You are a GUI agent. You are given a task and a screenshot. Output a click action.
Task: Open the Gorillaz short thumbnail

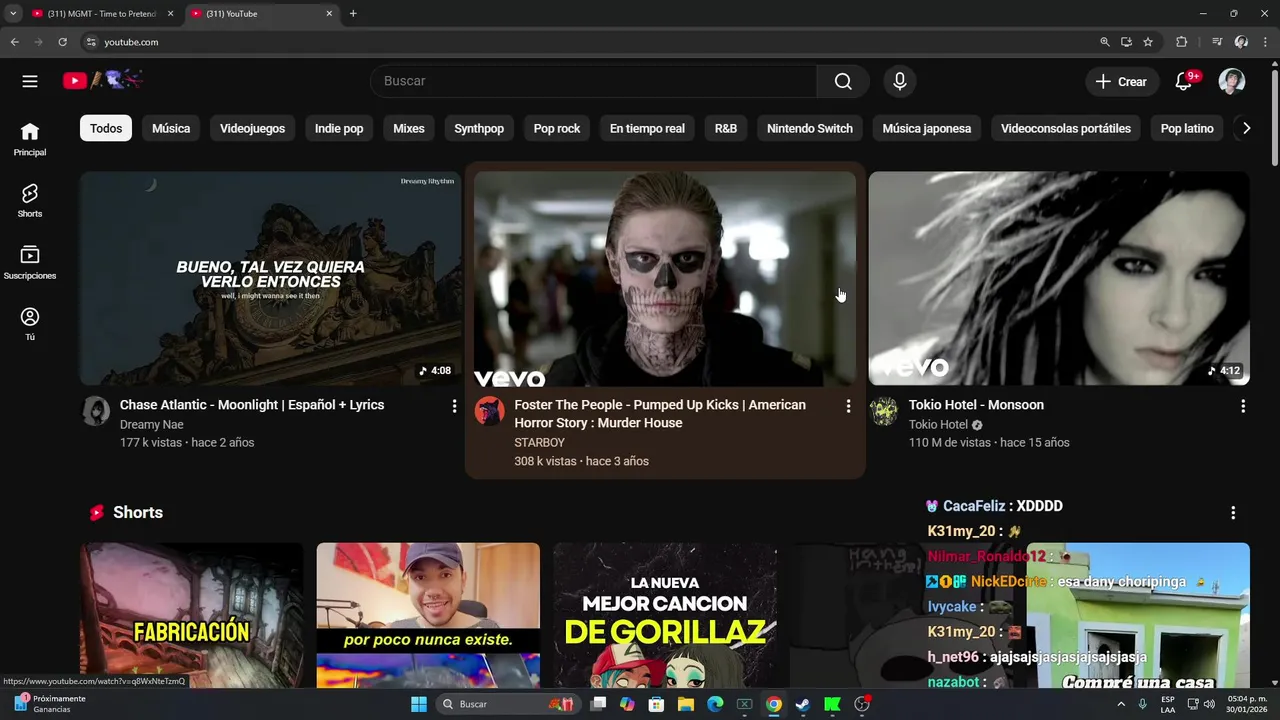(x=665, y=615)
